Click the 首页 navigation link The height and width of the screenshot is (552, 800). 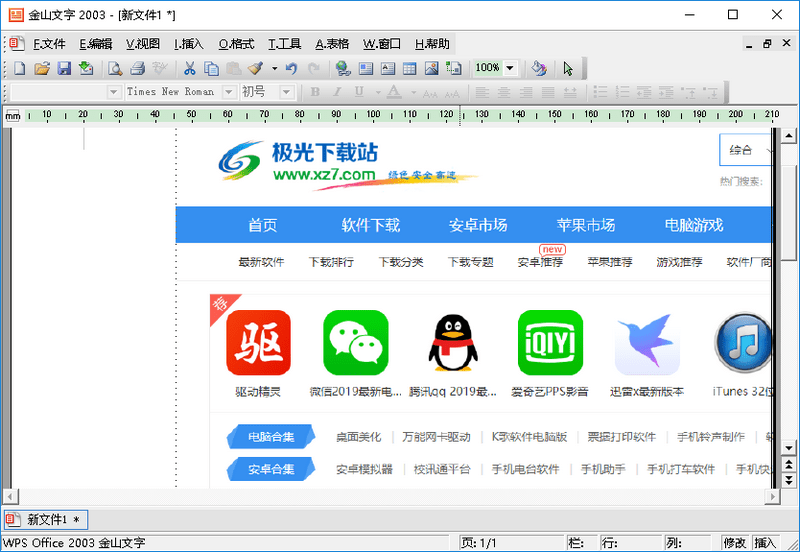click(x=263, y=225)
